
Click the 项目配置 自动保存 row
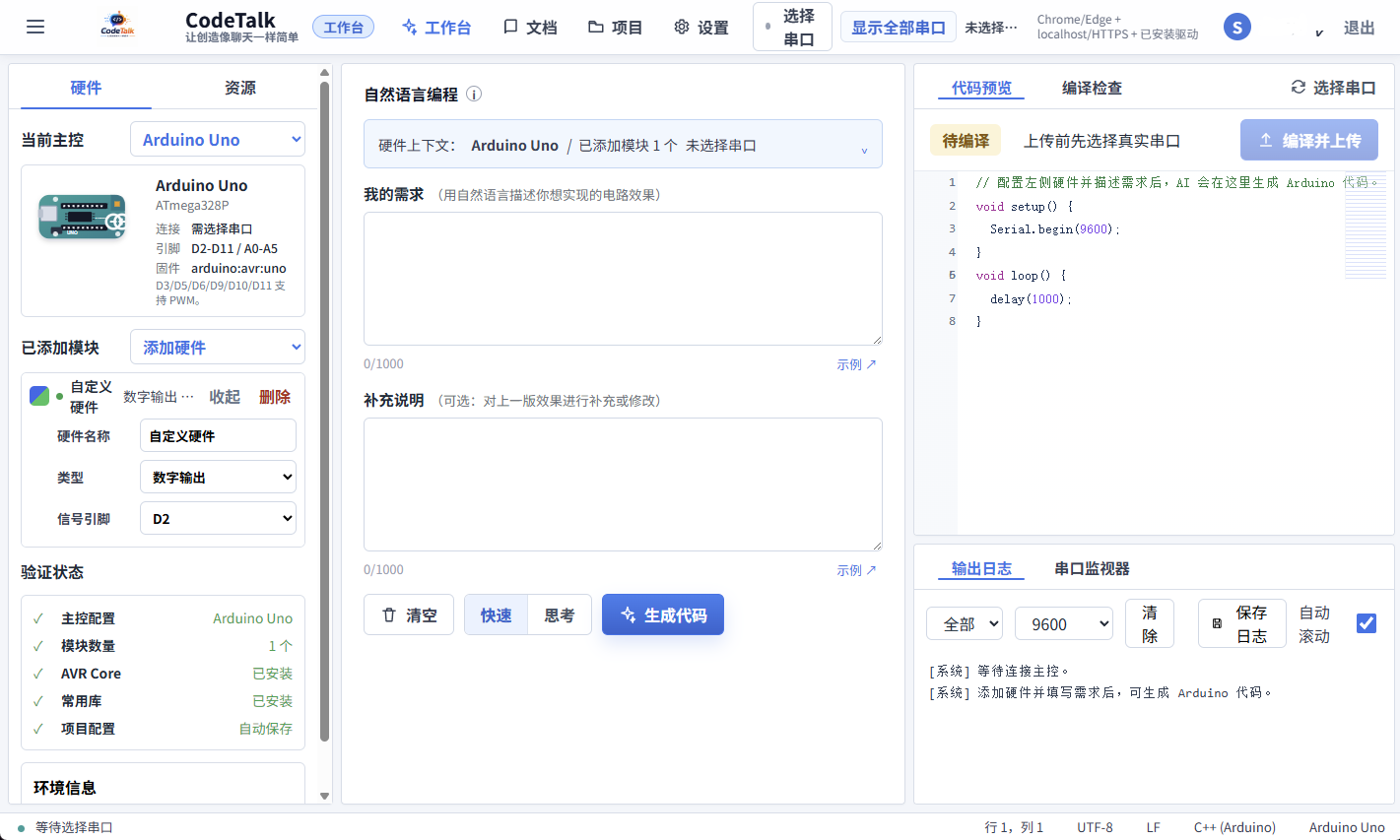[x=163, y=729]
